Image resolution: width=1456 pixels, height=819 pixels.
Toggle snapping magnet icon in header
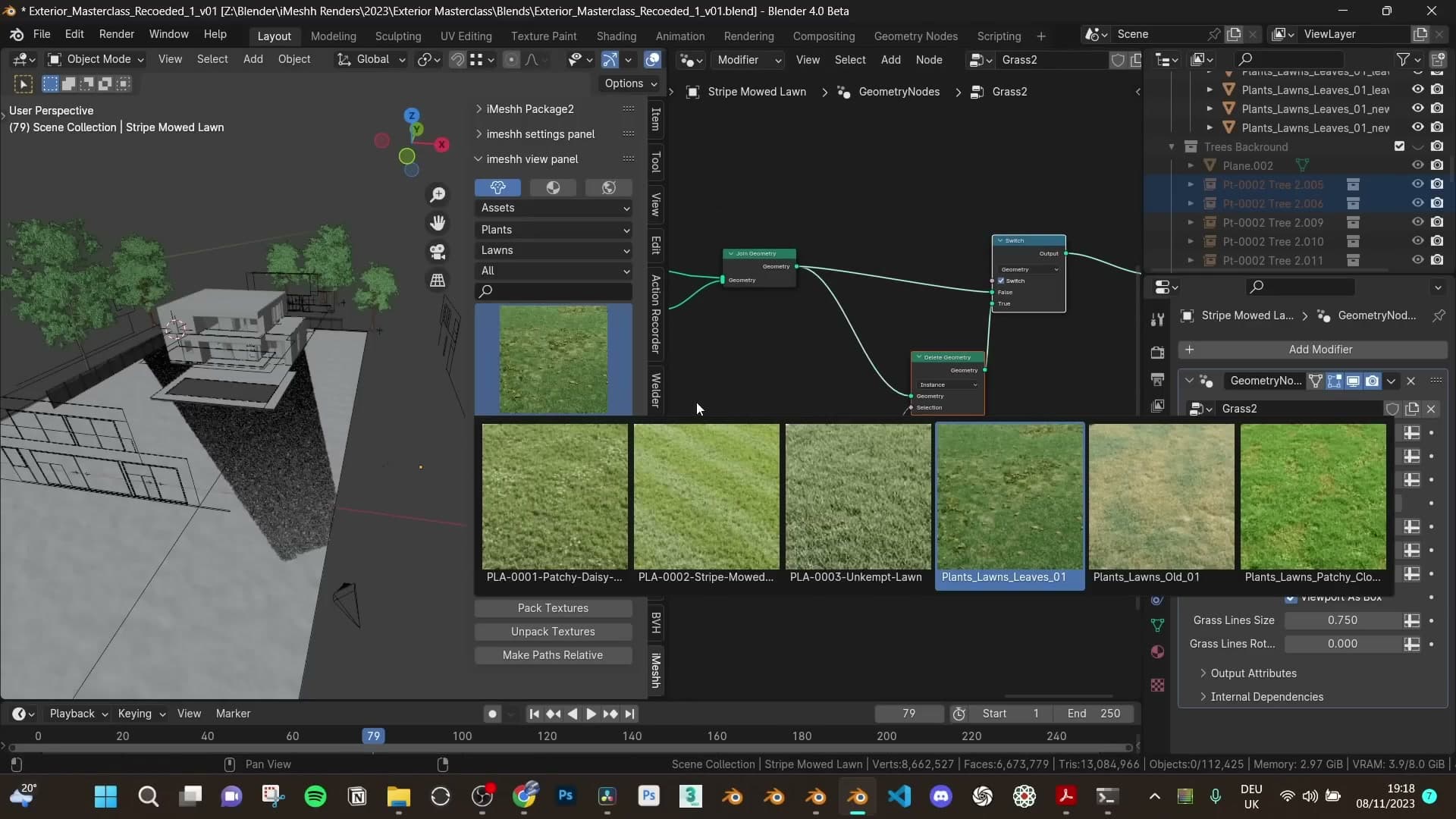pyautogui.click(x=457, y=59)
